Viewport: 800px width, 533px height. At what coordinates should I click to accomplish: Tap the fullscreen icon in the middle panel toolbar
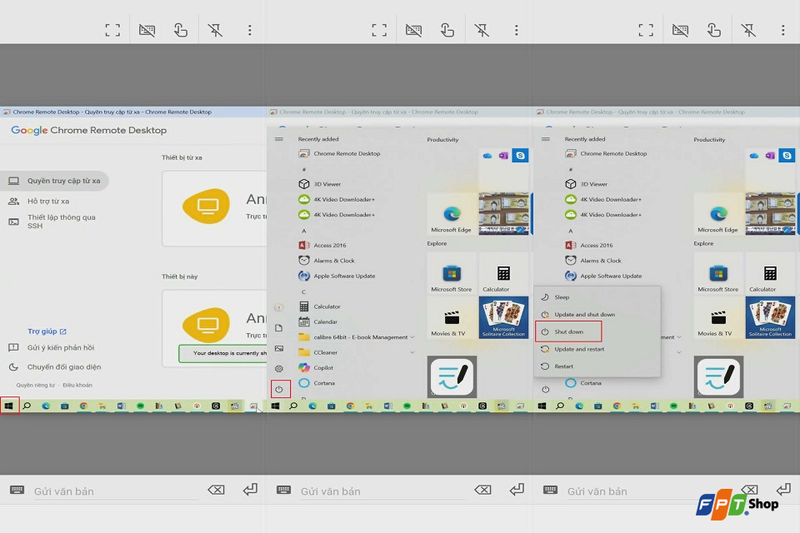(379, 30)
